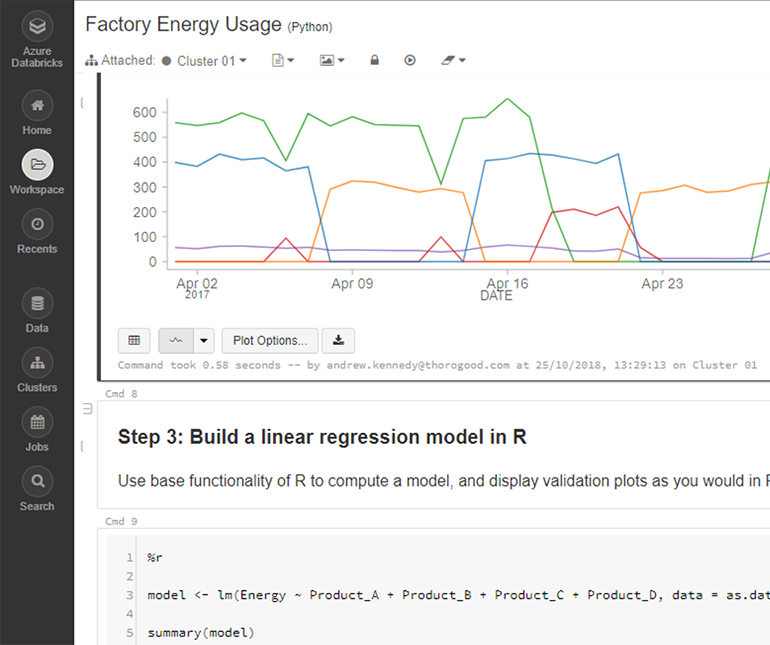Click the Cmd 8 label
This screenshot has width=770, height=645.
click(x=121, y=393)
